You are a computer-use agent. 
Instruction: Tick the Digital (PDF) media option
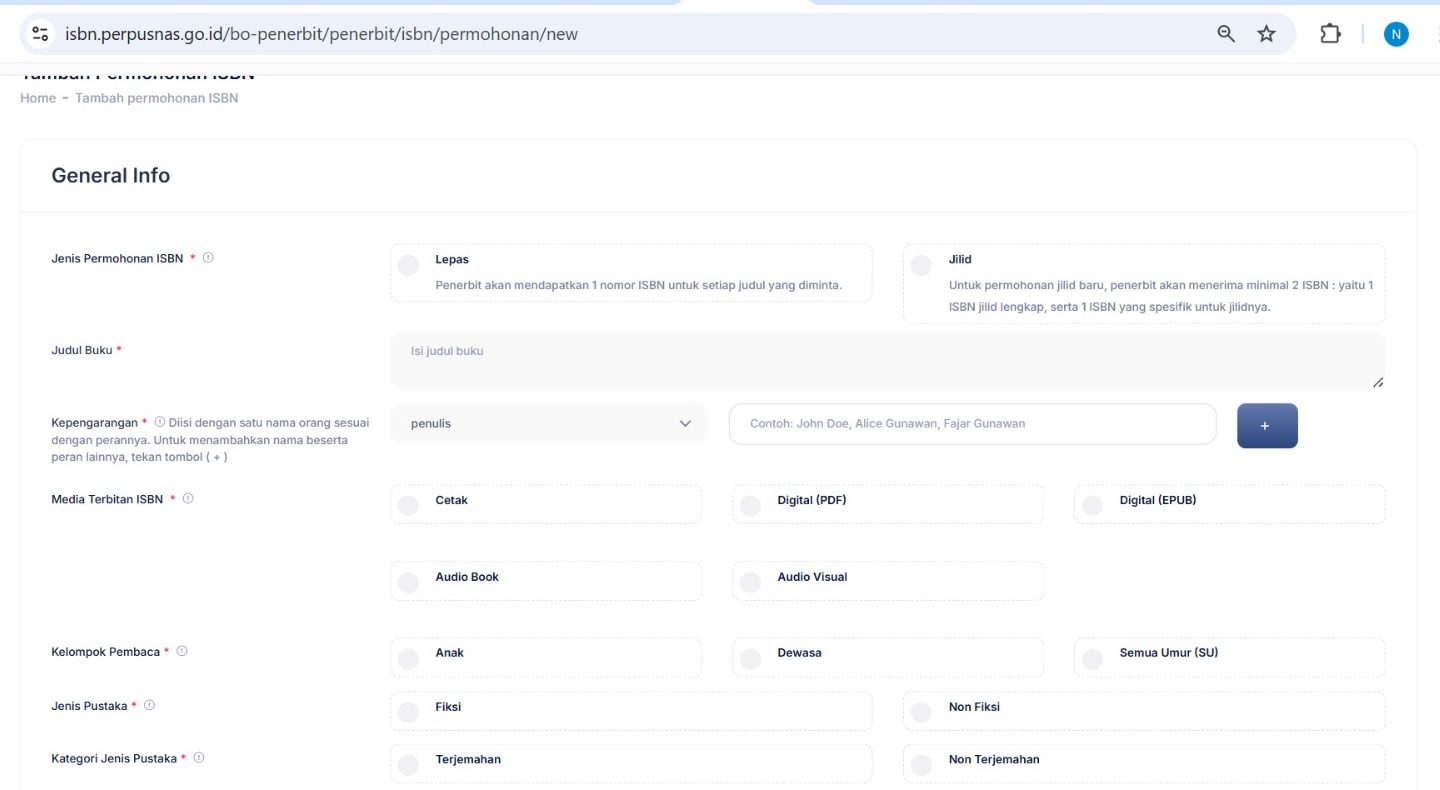point(750,506)
